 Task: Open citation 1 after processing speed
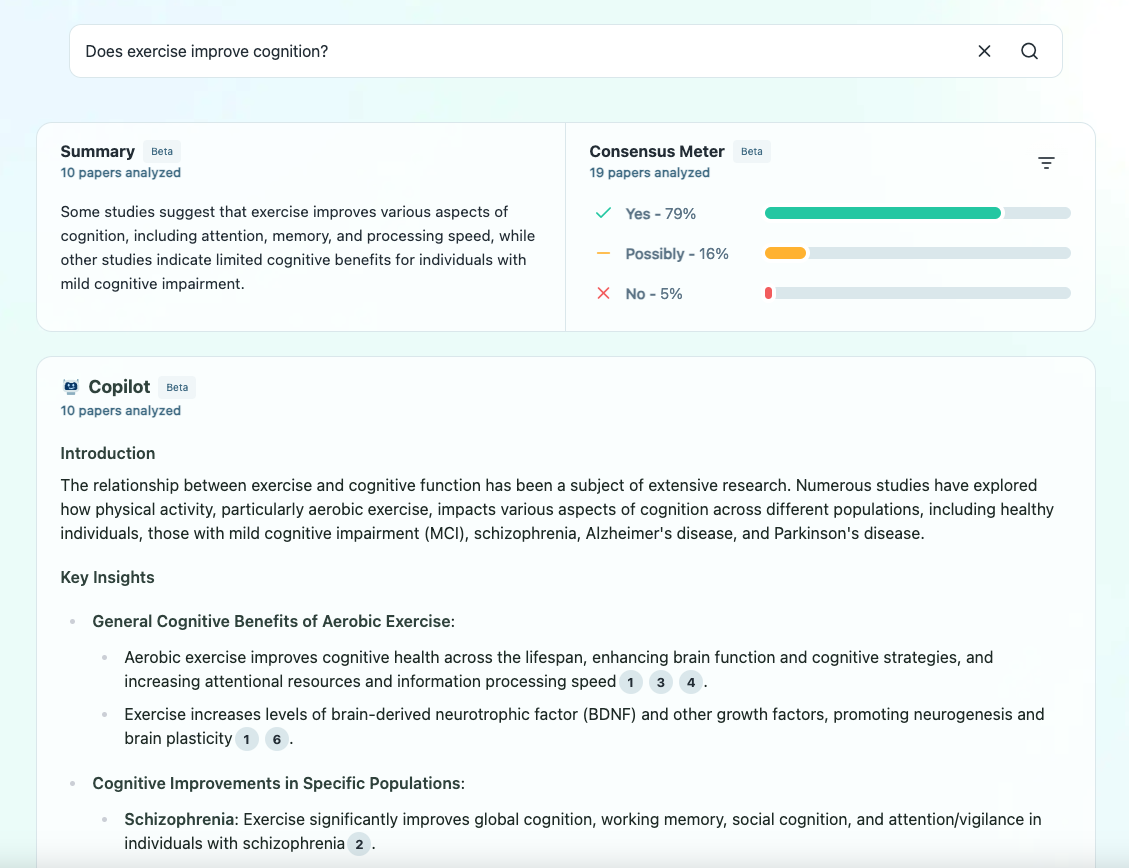(631, 682)
